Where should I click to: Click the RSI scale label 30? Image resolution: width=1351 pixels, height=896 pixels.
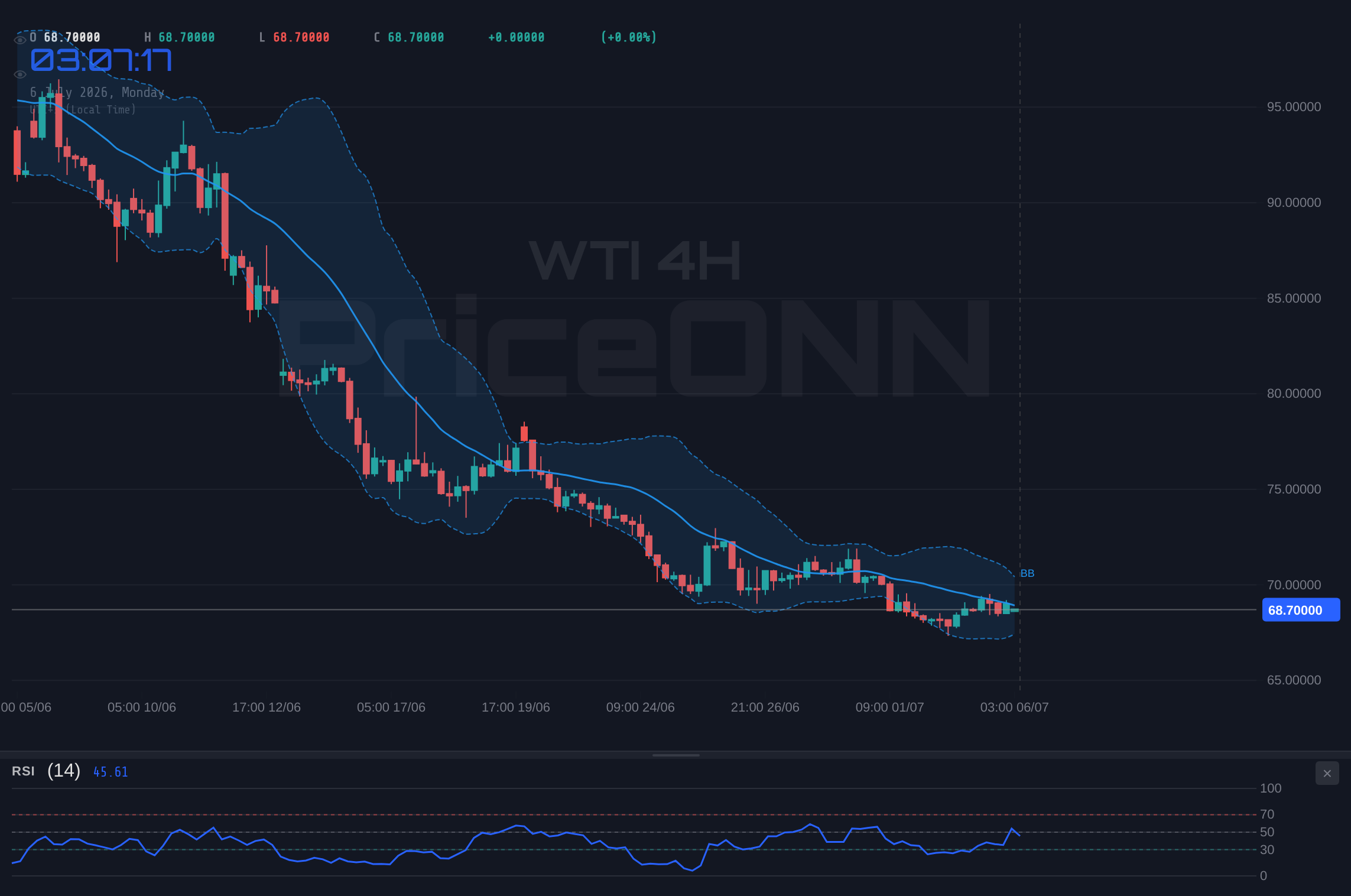1267,850
